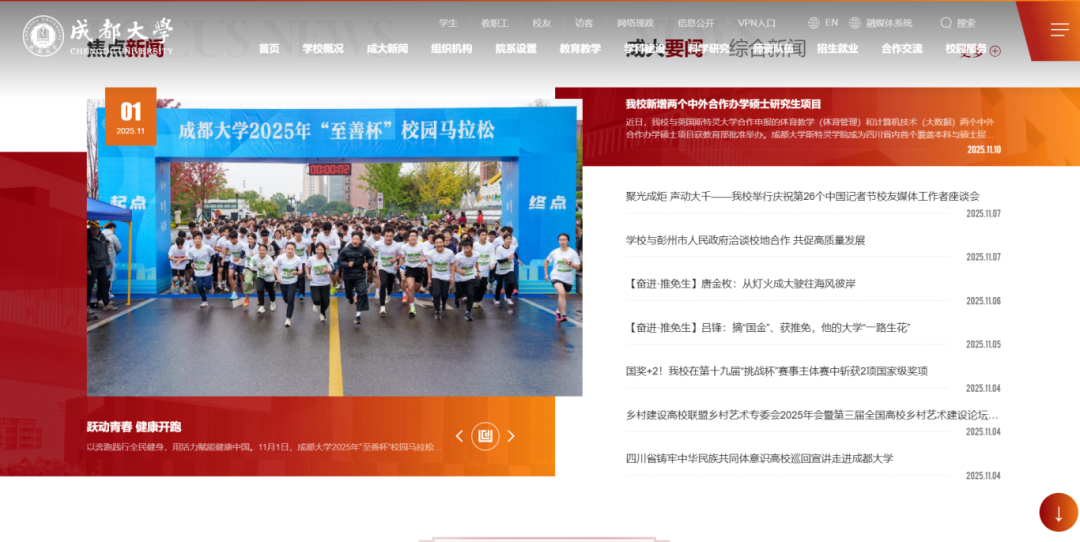Open the 合作交流 navigation menu
Screen dimensions: 1080x542
[902, 48]
